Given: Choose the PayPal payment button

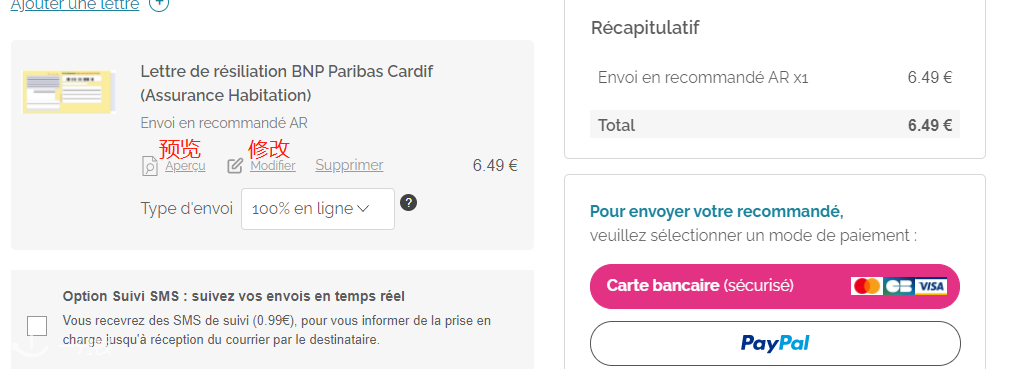Looking at the screenshot, I should [775, 343].
